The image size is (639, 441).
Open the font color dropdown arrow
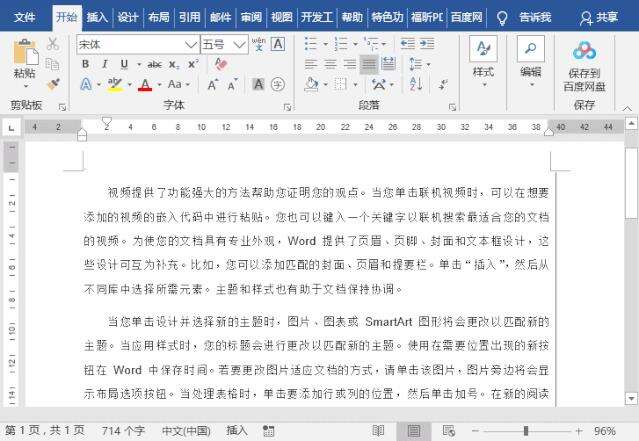point(159,85)
